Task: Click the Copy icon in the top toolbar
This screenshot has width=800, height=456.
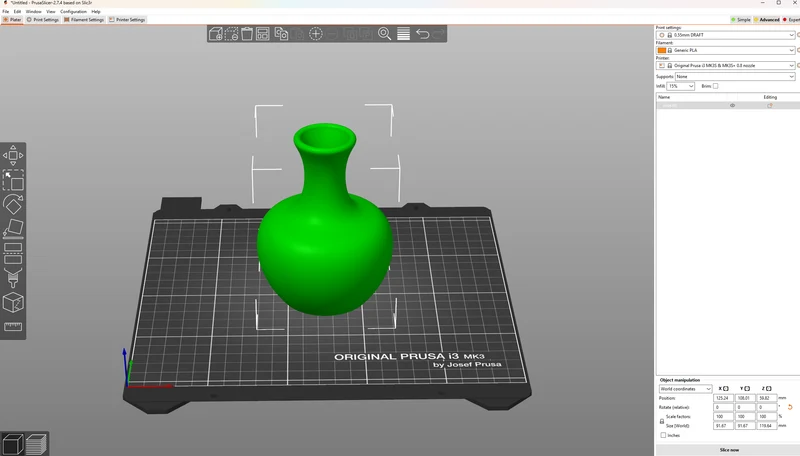Action: tap(281, 34)
